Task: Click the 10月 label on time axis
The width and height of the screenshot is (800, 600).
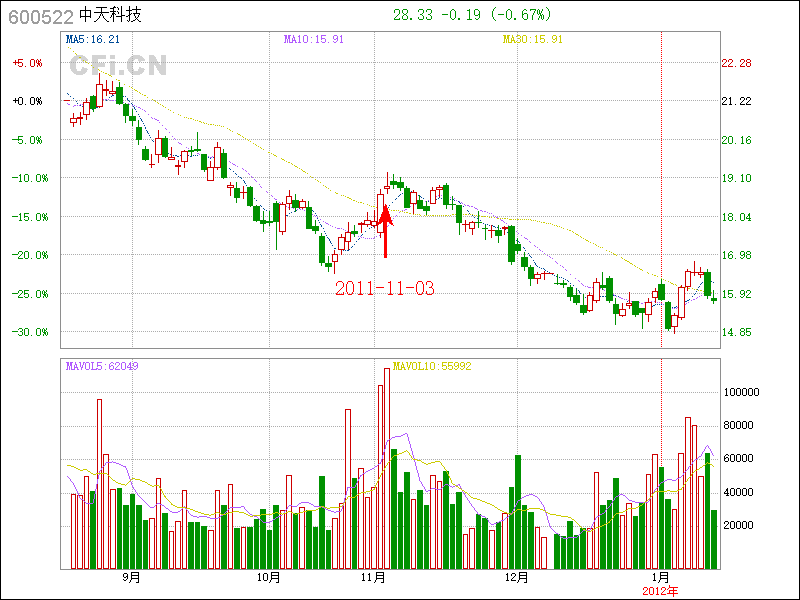Action: [268, 577]
